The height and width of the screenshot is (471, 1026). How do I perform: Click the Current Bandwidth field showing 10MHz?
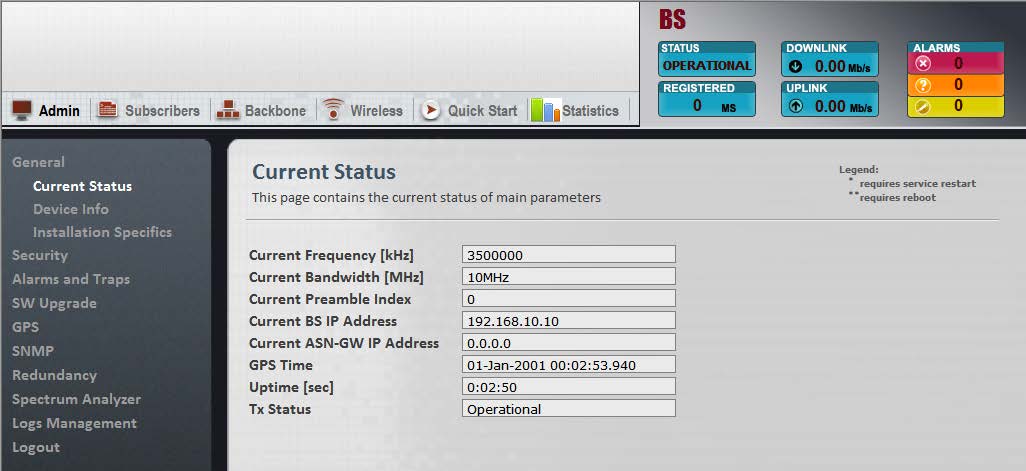point(569,277)
